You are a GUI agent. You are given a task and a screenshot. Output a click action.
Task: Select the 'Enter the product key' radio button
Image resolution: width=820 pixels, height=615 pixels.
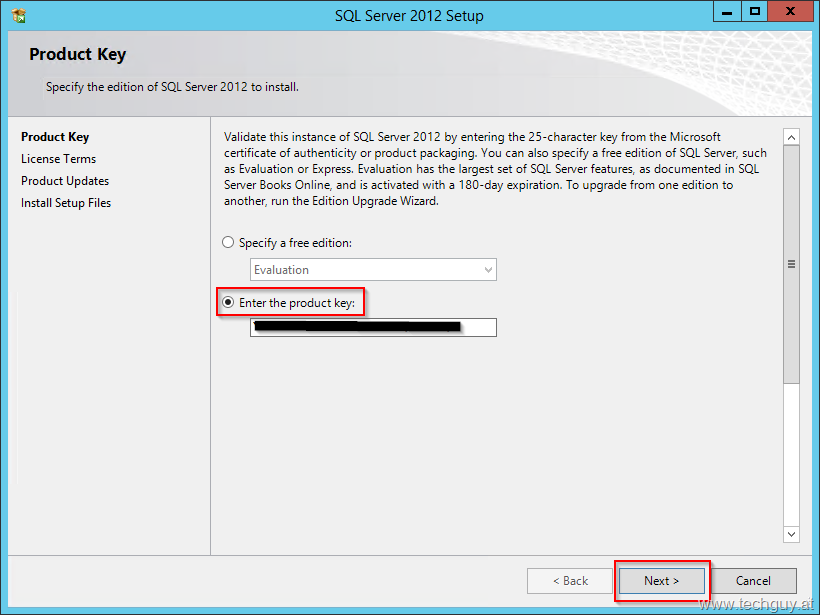click(228, 302)
